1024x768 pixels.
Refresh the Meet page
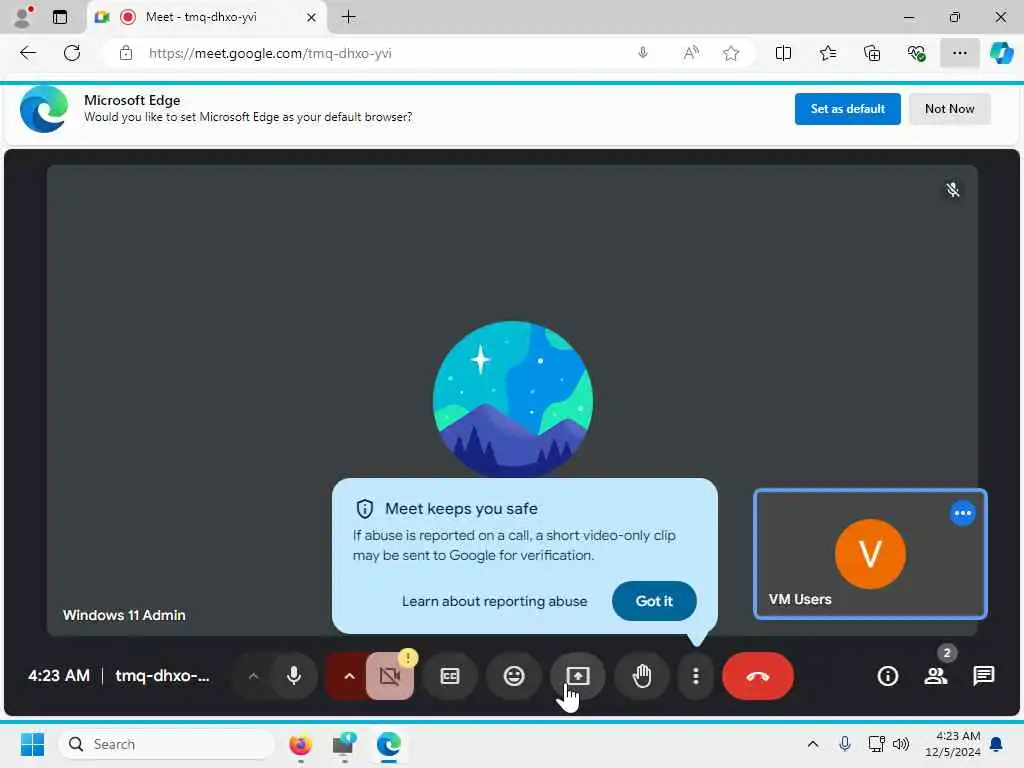click(72, 53)
